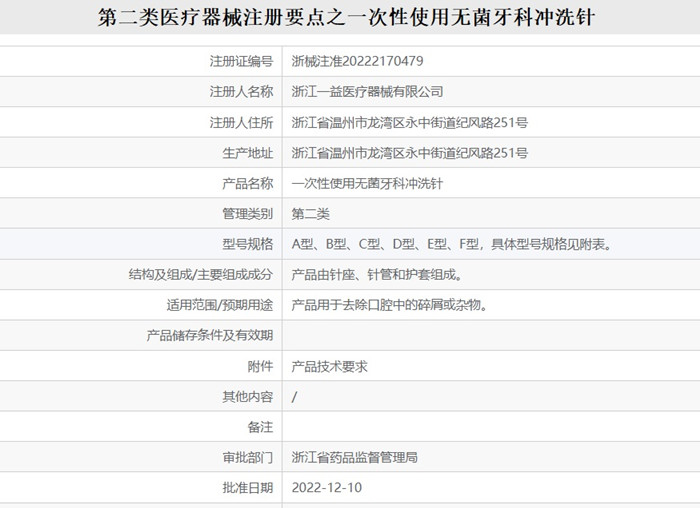The width and height of the screenshot is (700, 508).
Task: Select the address in the 生产地址 row
Action: [410, 153]
